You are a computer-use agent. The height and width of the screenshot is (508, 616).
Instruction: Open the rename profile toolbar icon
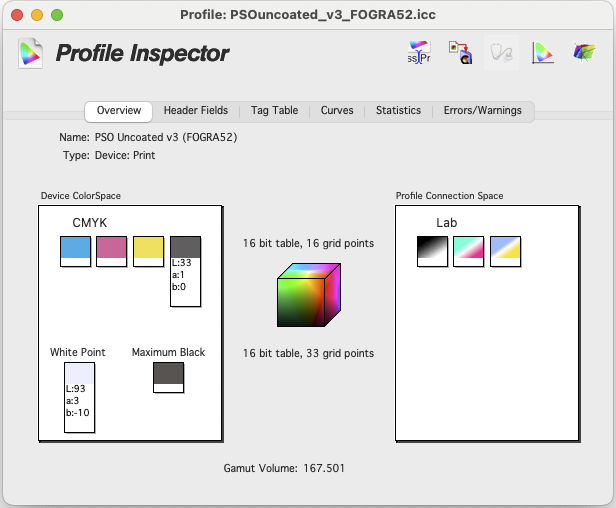(419, 52)
